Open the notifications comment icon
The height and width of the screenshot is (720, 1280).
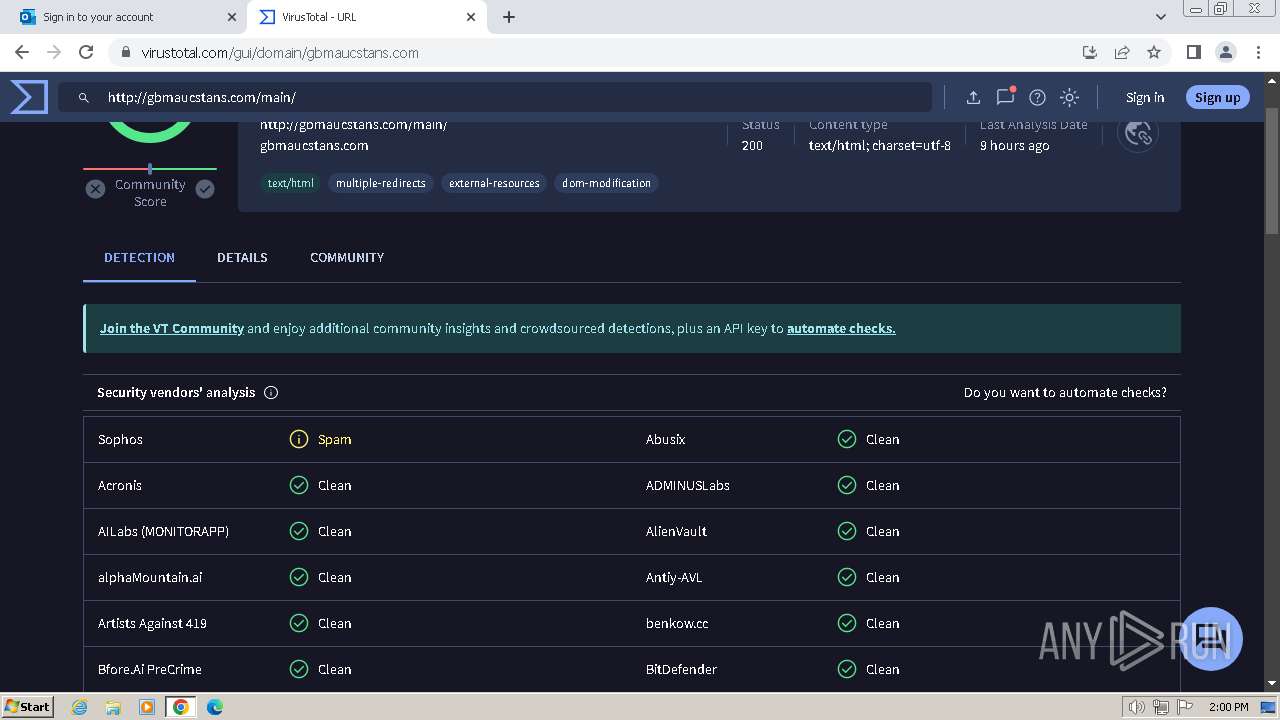click(x=1005, y=97)
